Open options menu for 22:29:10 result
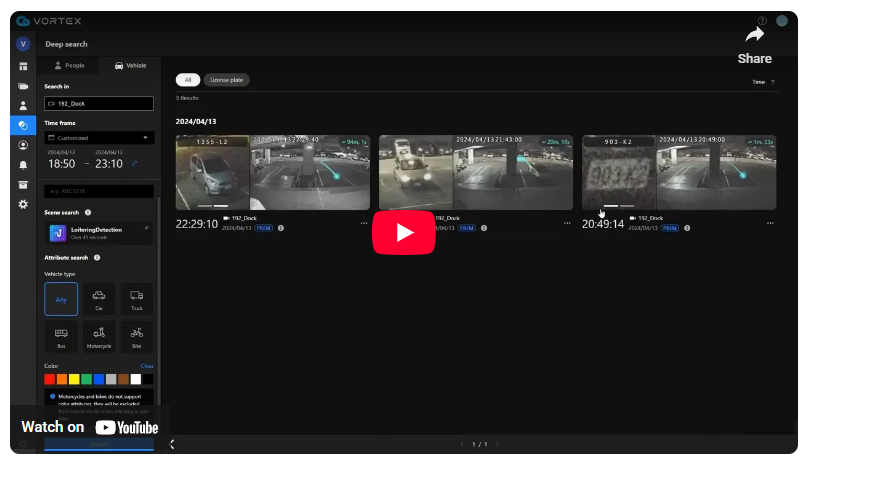871x477 pixels. [x=364, y=223]
